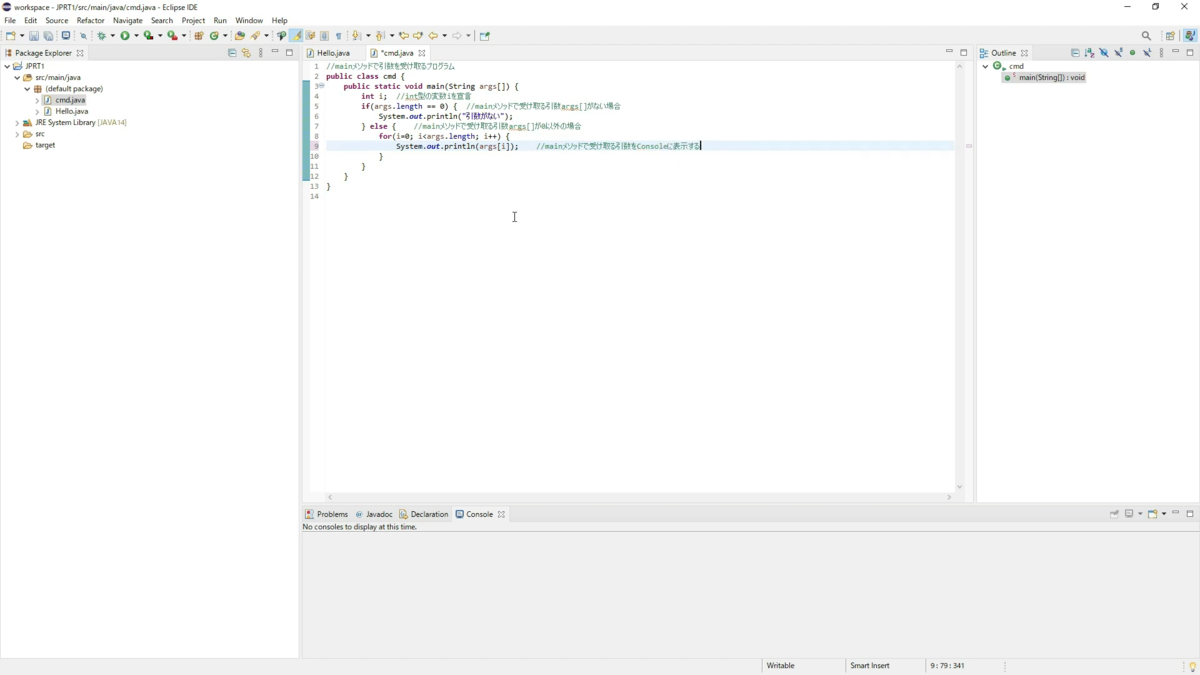
Task: Click the Coverage run icon
Action: [148, 36]
